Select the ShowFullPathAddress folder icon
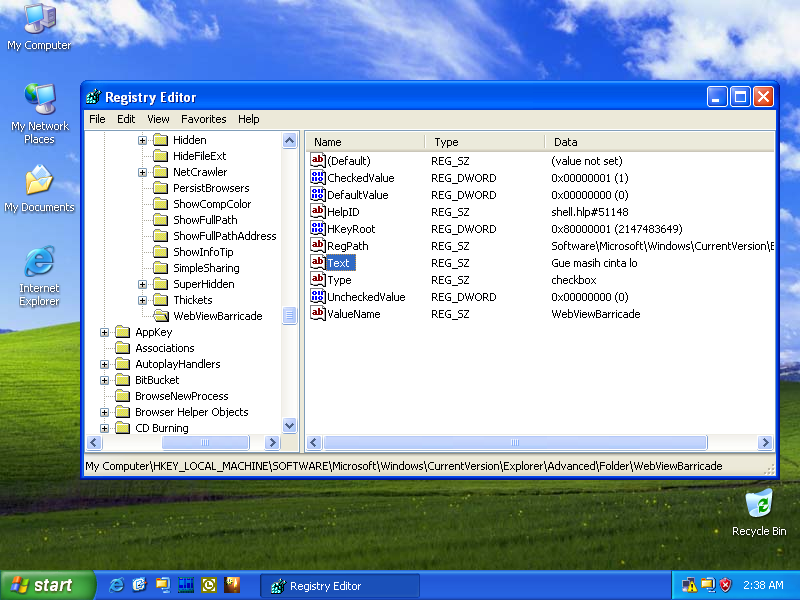Screen dimensions: 800x600 coord(160,236)
